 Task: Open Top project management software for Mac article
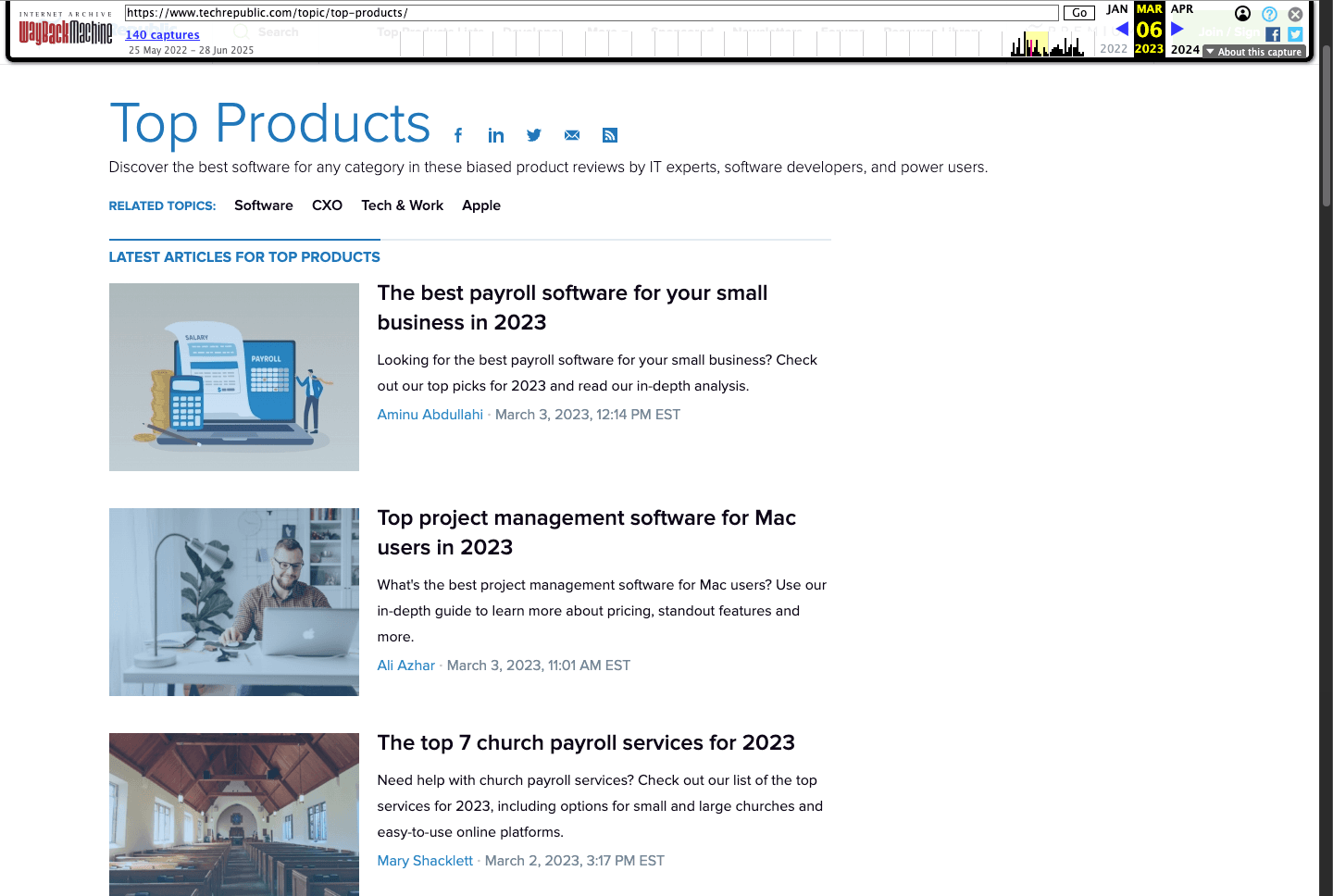(x=587, y=532)
